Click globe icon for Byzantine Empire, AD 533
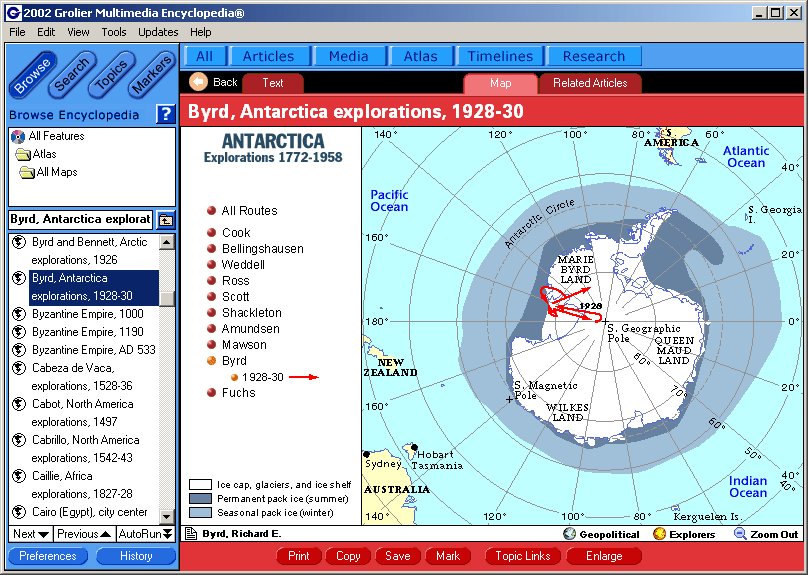 [x=19, y=350]
